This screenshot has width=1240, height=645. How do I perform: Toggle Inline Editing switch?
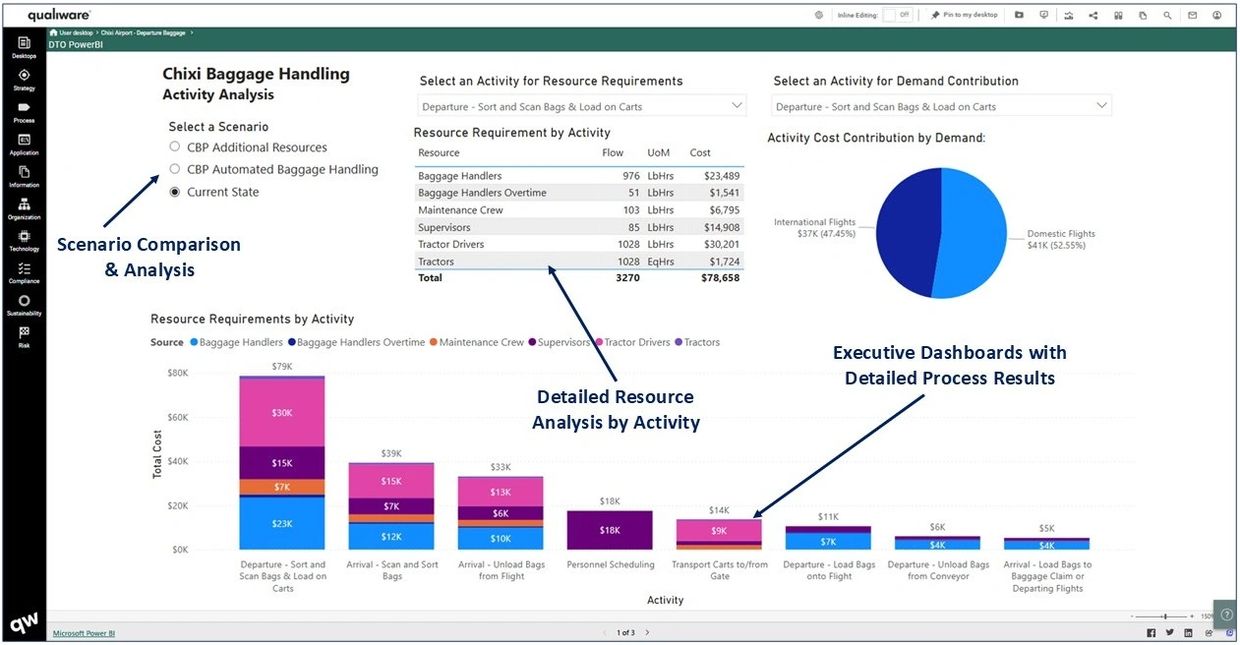point(895,15)
